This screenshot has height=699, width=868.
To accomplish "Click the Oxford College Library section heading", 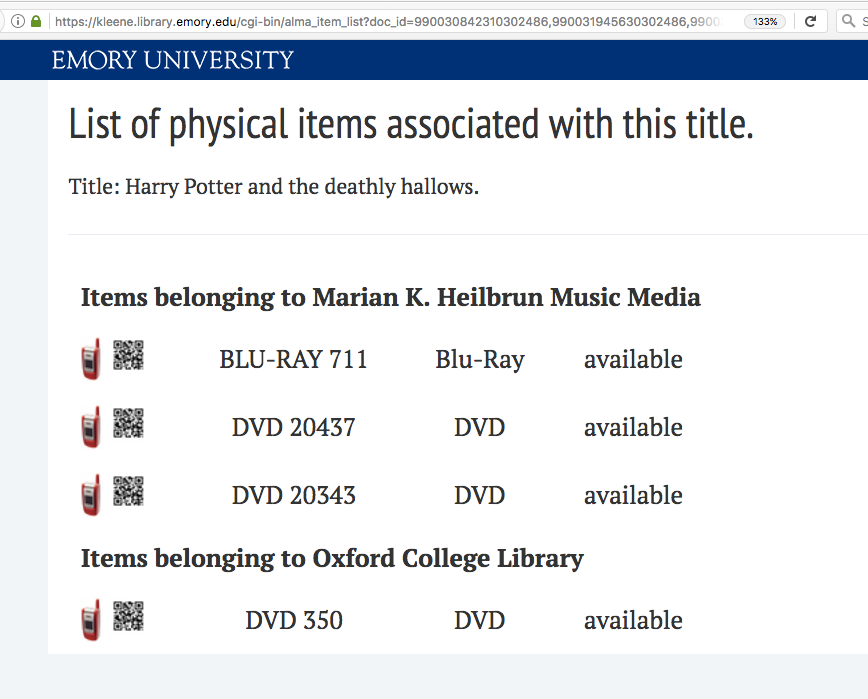I will click(332, 558).
